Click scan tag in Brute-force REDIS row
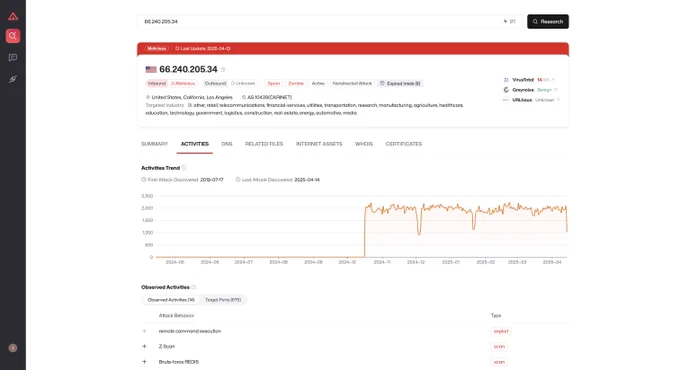Image resolution: width=680 pixels, height=370 pixels. [x=499, y=362]
